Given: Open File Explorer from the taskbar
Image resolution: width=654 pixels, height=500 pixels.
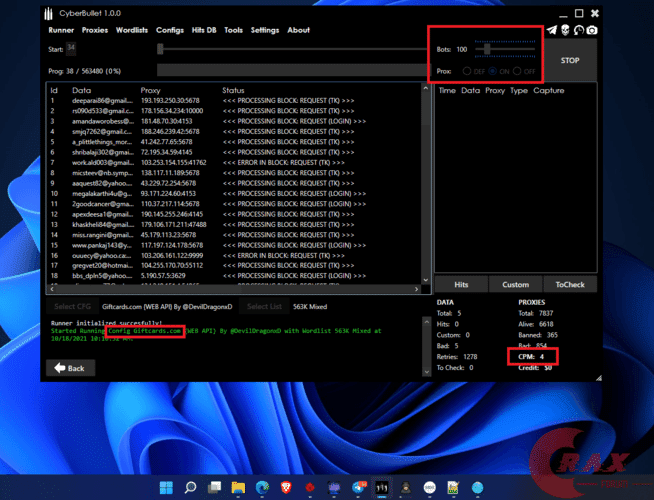Looking at the screenshot, I should [x=238, y=487].
